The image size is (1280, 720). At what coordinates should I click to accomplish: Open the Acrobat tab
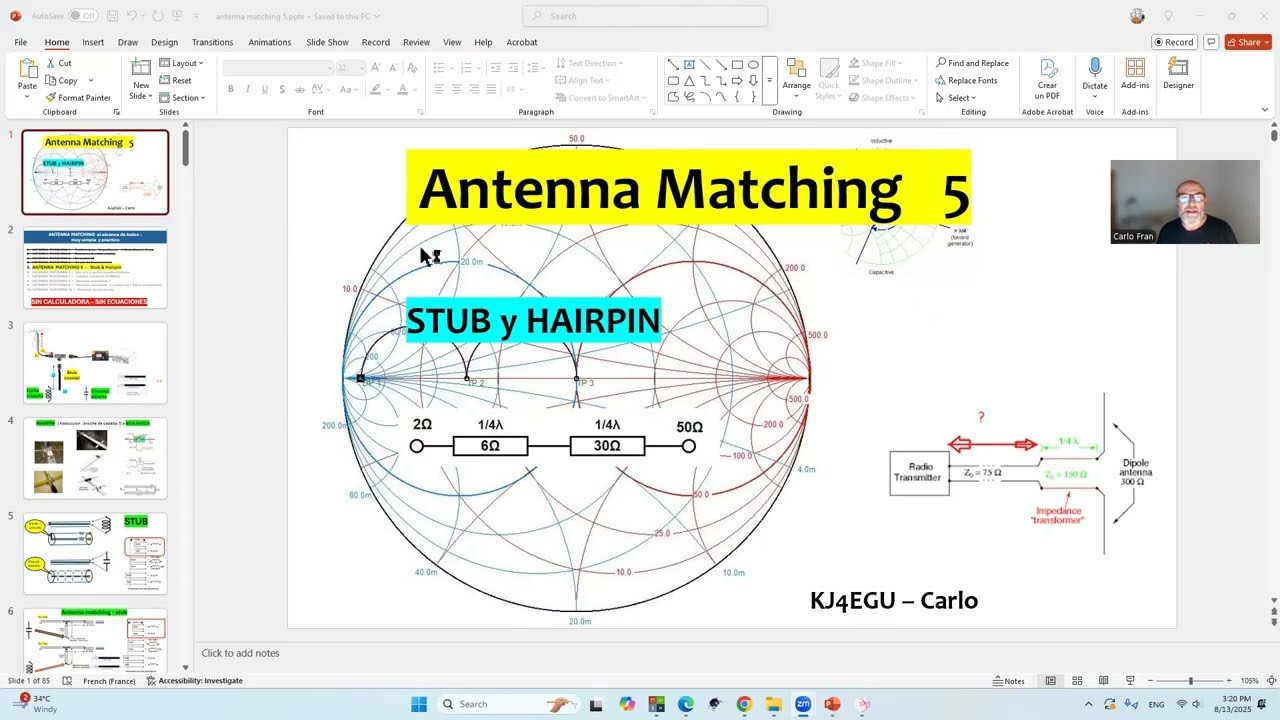522,42
